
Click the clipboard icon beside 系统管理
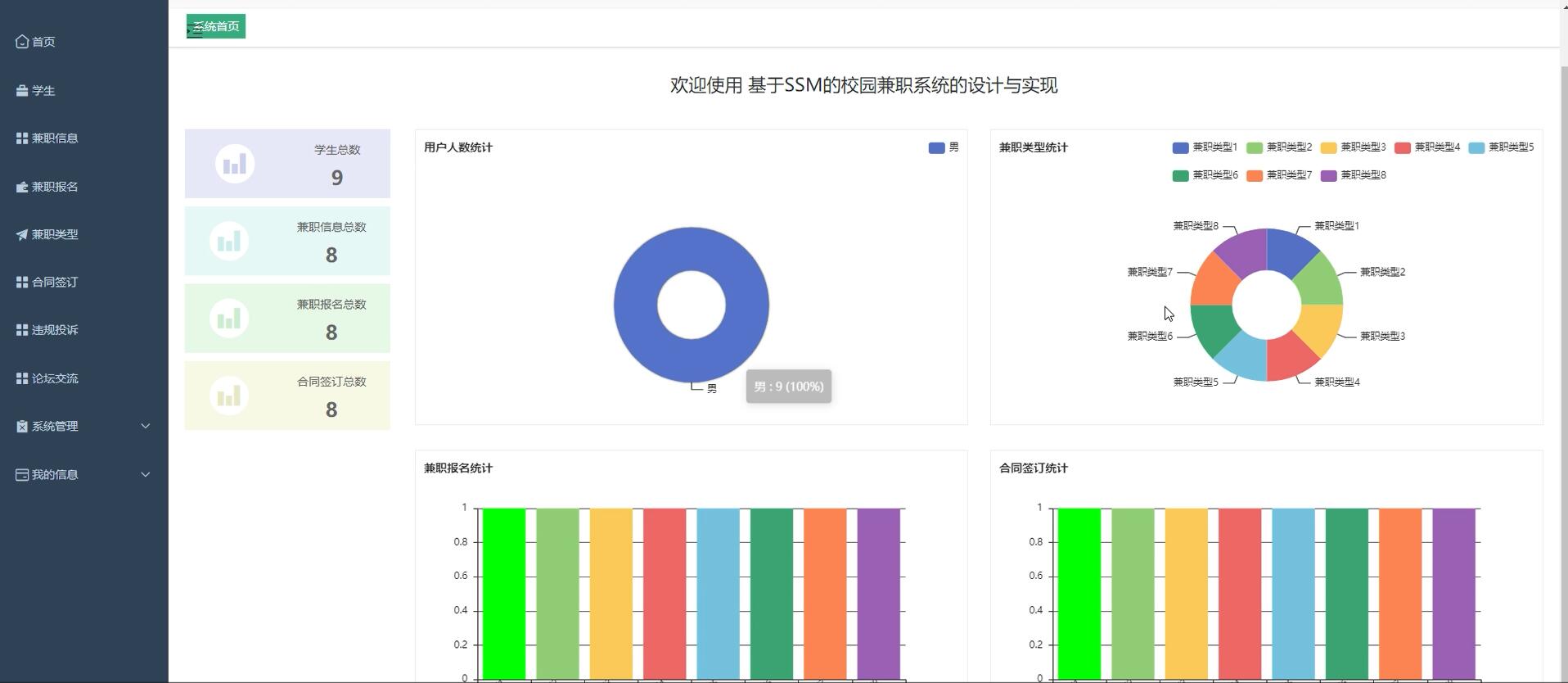tap(22, 426)
